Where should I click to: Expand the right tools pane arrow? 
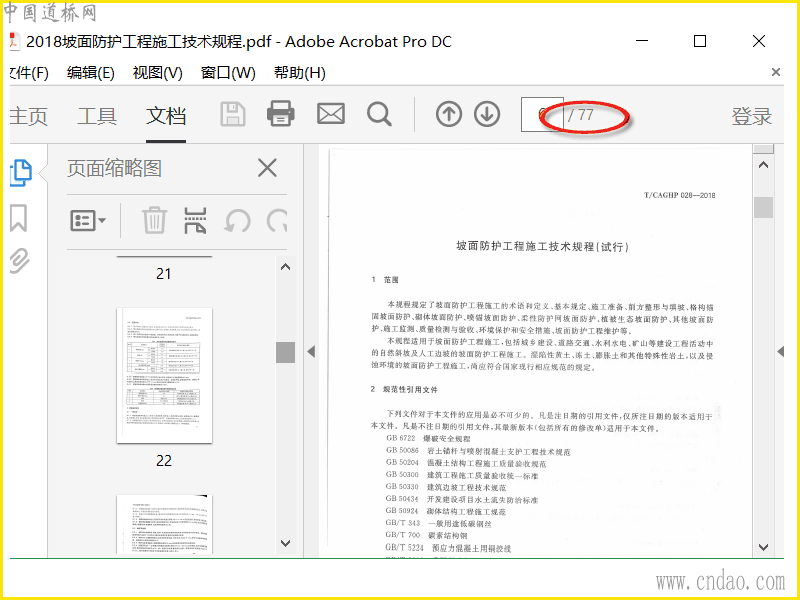[x=780, y=351]
